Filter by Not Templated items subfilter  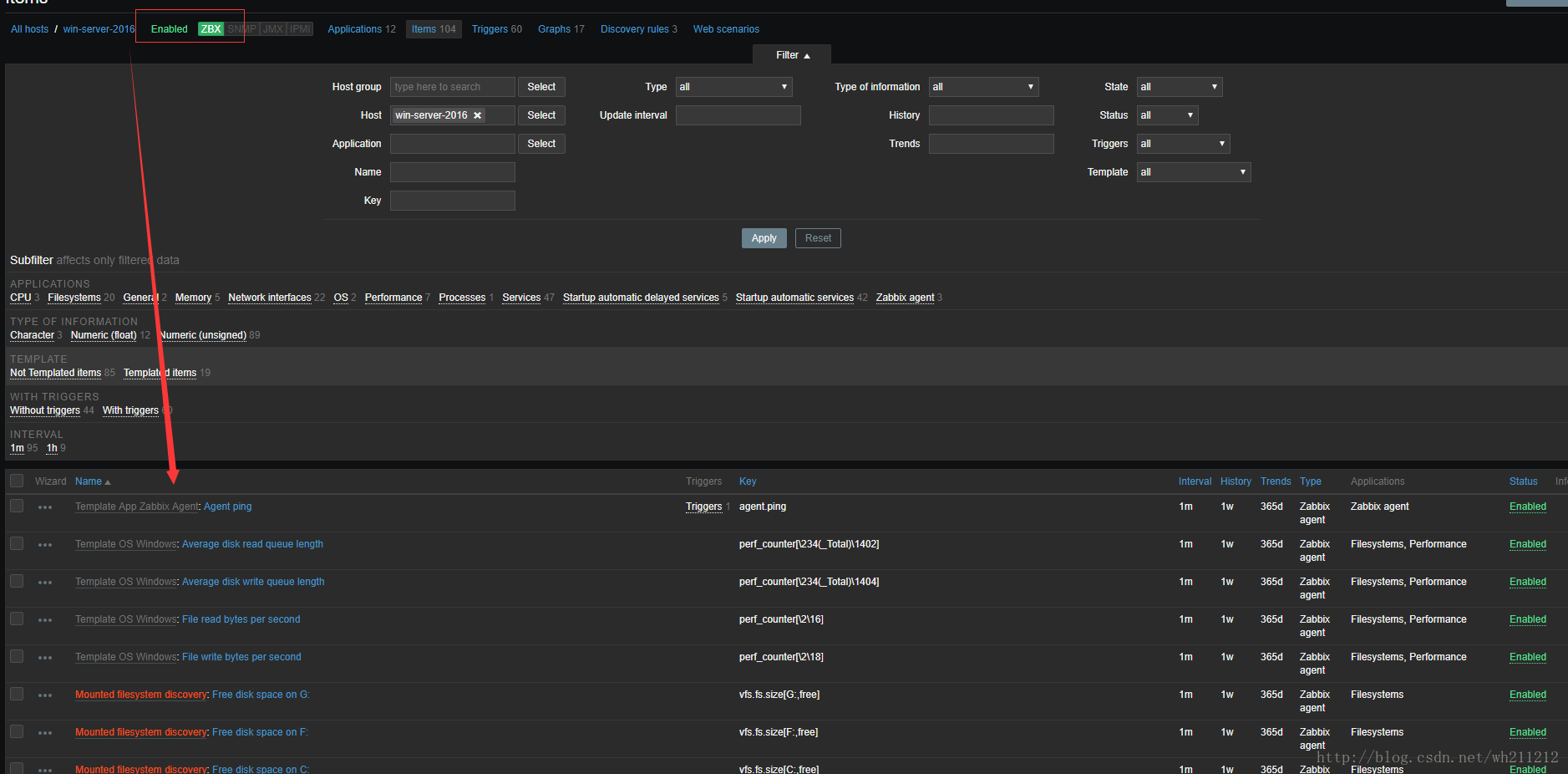[x=55, y=373]
